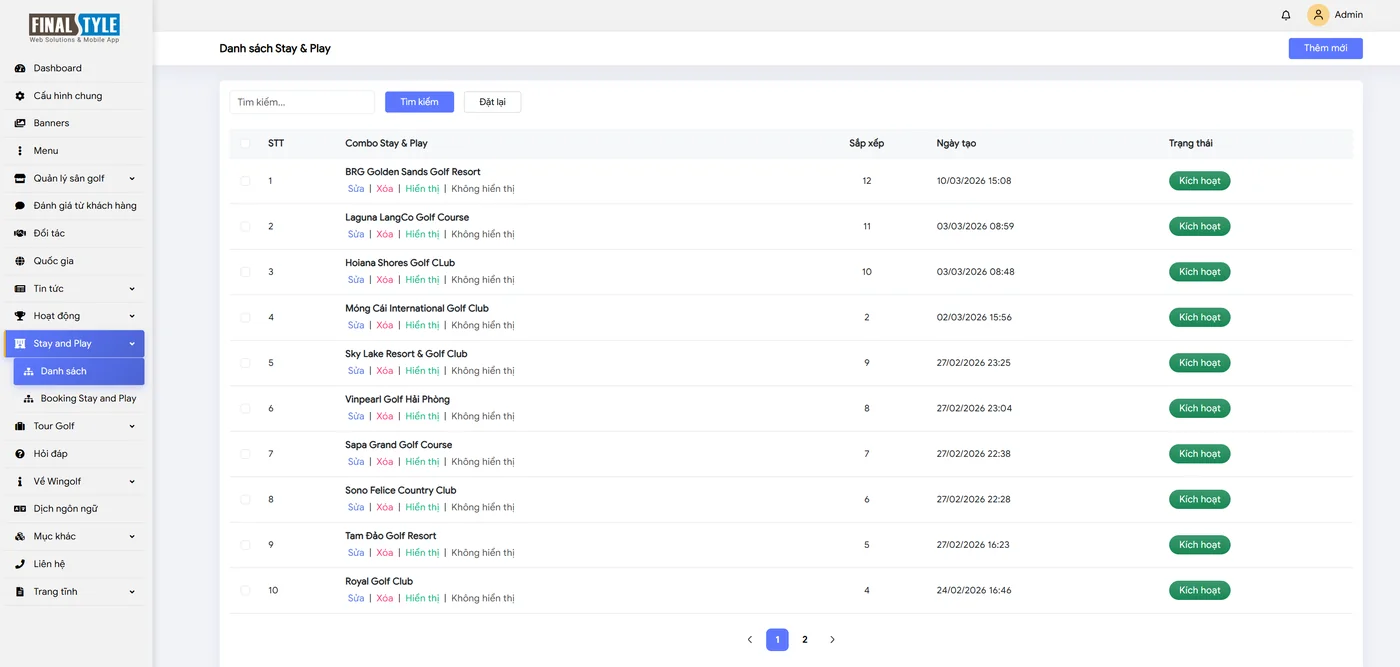Viewport: 1400px width, 667px height.
Task: Open the Admin user avatar icon
Action: [x=1318, y=15]
